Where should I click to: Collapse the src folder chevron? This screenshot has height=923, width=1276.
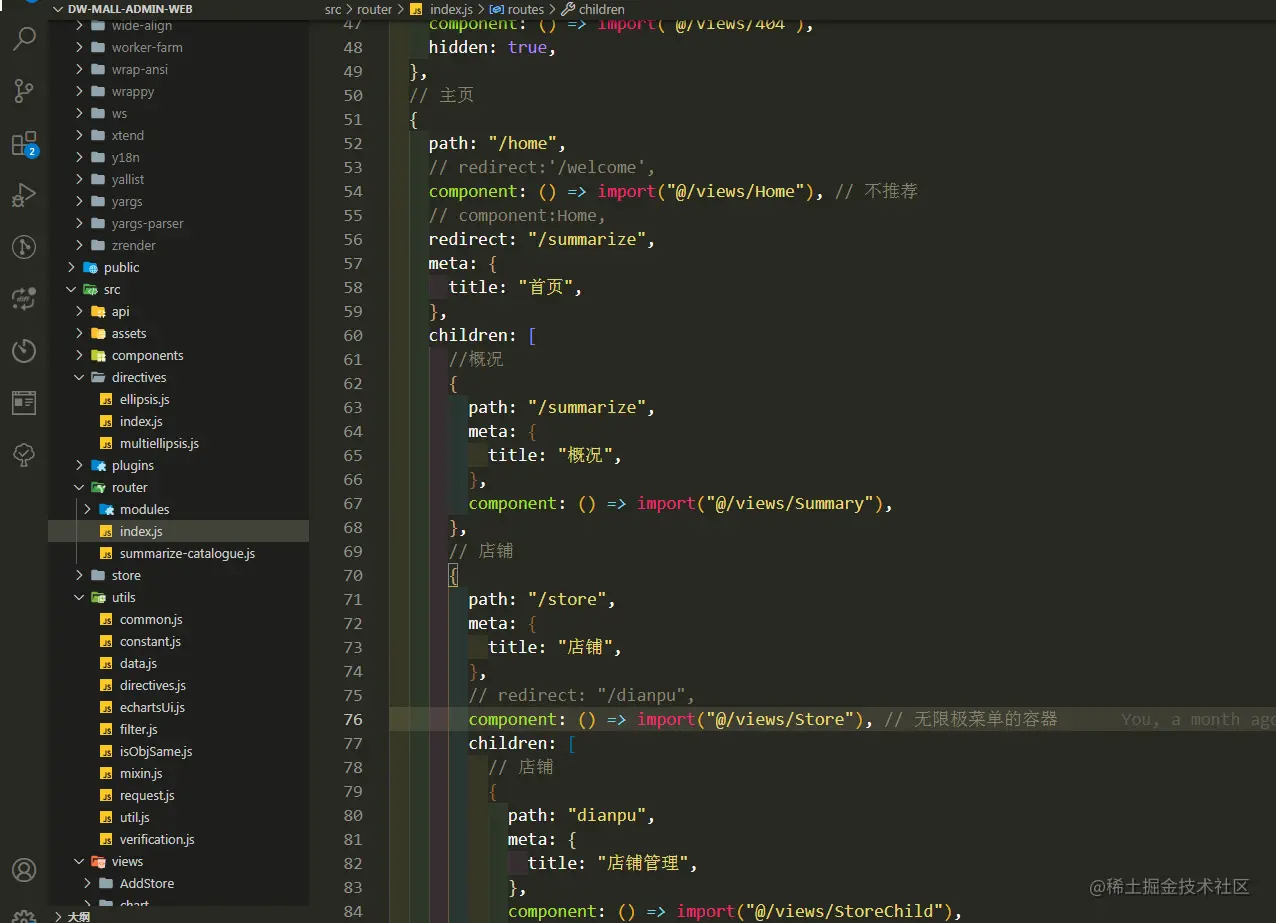click(x=71, y=289)
